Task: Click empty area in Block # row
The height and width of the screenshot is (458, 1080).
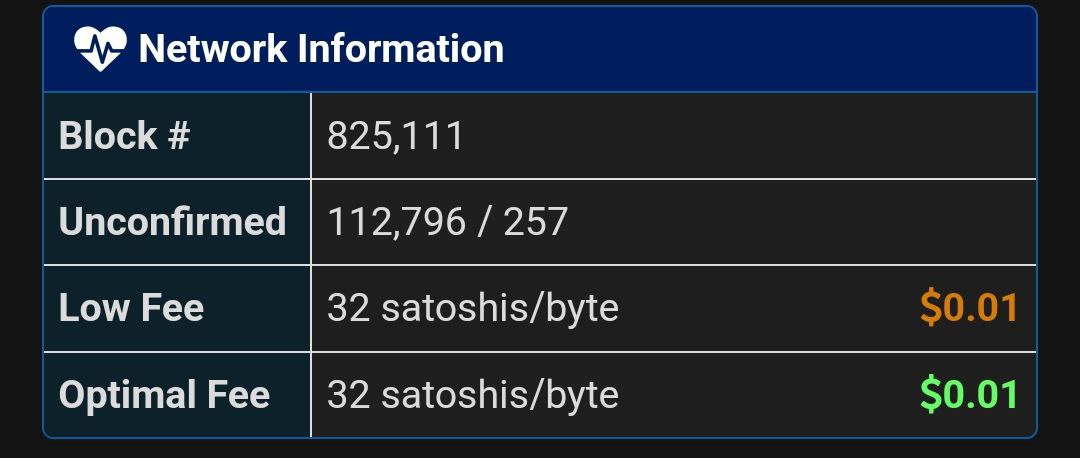Action: [x=751, y=136]
